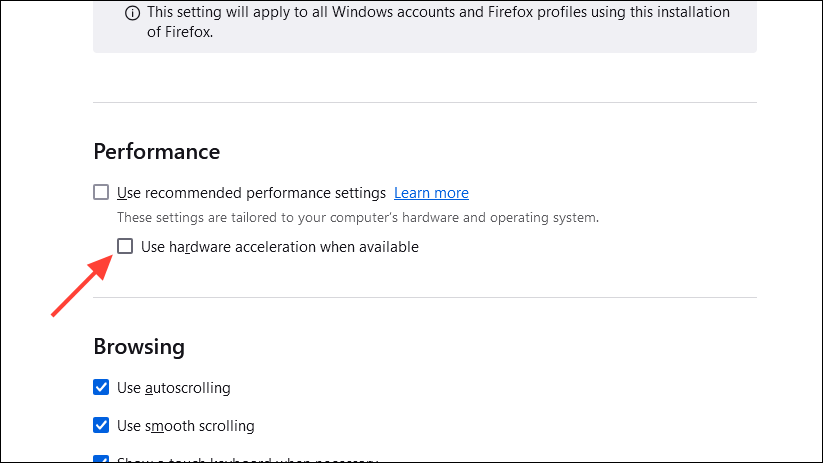Click the 'Use recommended performance settings' label text
Image resolution: width=823 pixels, height=463 pixels.
coord(251,193)
